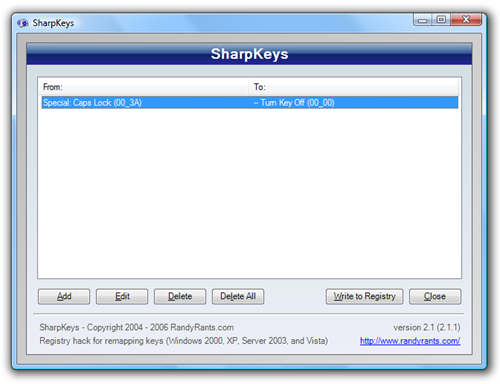The image size is (500, 384).
Task: Click the SharpKeys copyright 2004 - 2006 text
Action: click(137, 327)
